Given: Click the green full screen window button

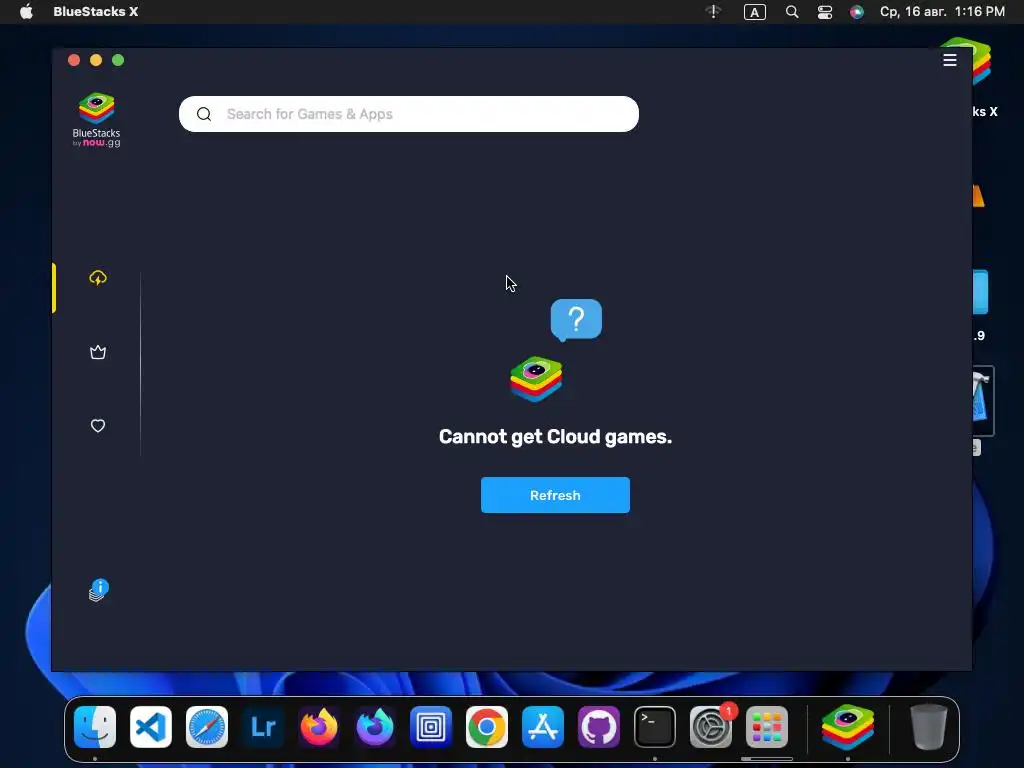Looking at the screenshot, I should (x=118, y=60).
